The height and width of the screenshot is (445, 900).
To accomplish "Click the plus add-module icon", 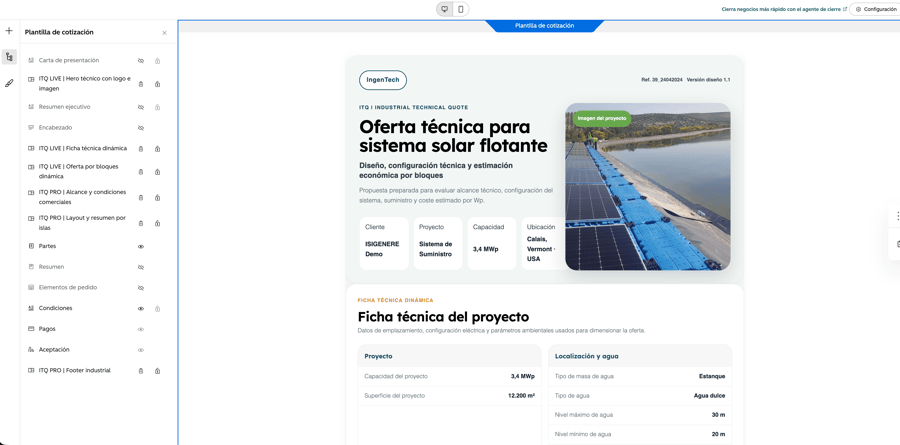I will 9,30.
